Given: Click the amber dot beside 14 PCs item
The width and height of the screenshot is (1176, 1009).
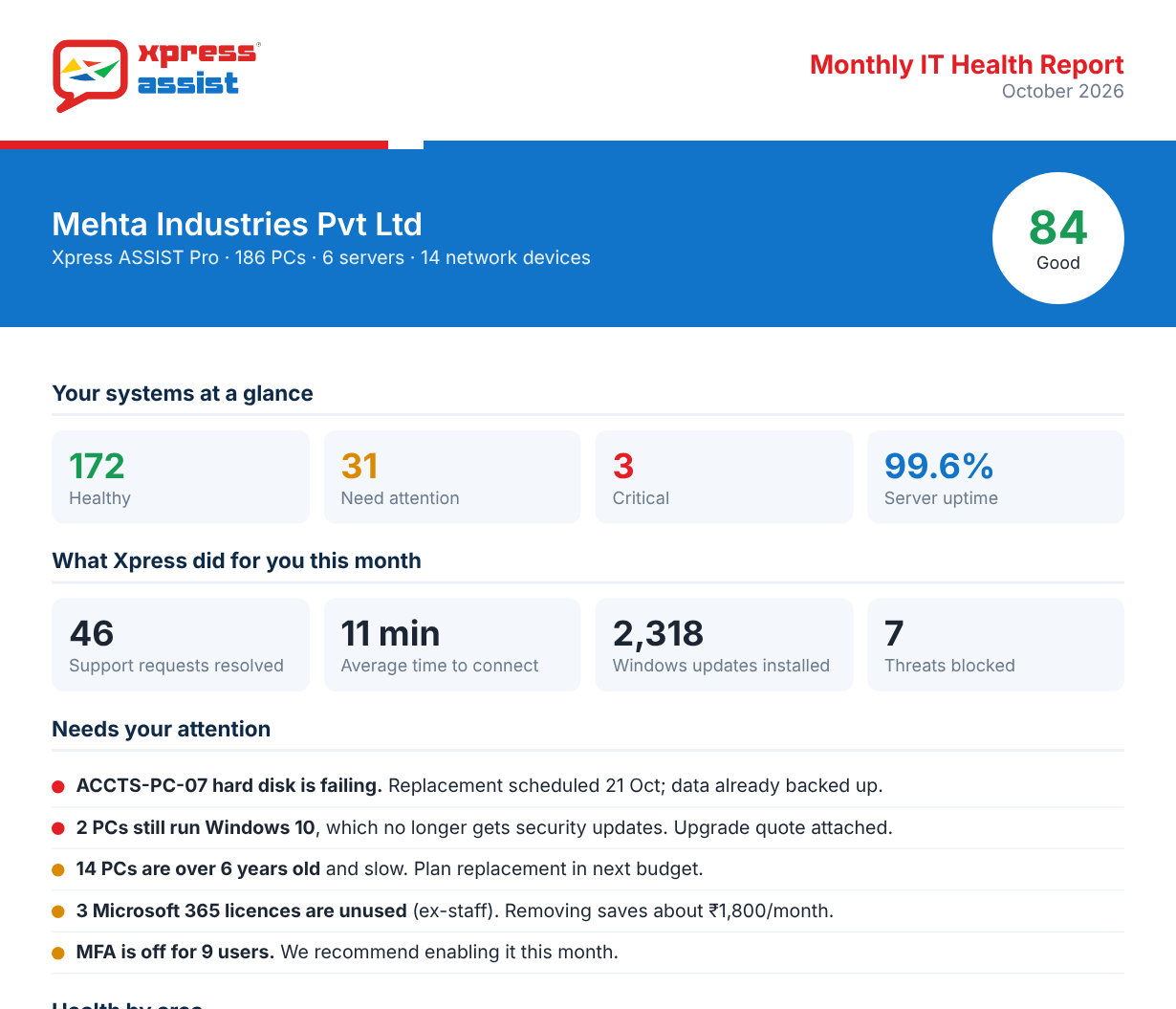Looking at the screenshot, I should point(58,870).
